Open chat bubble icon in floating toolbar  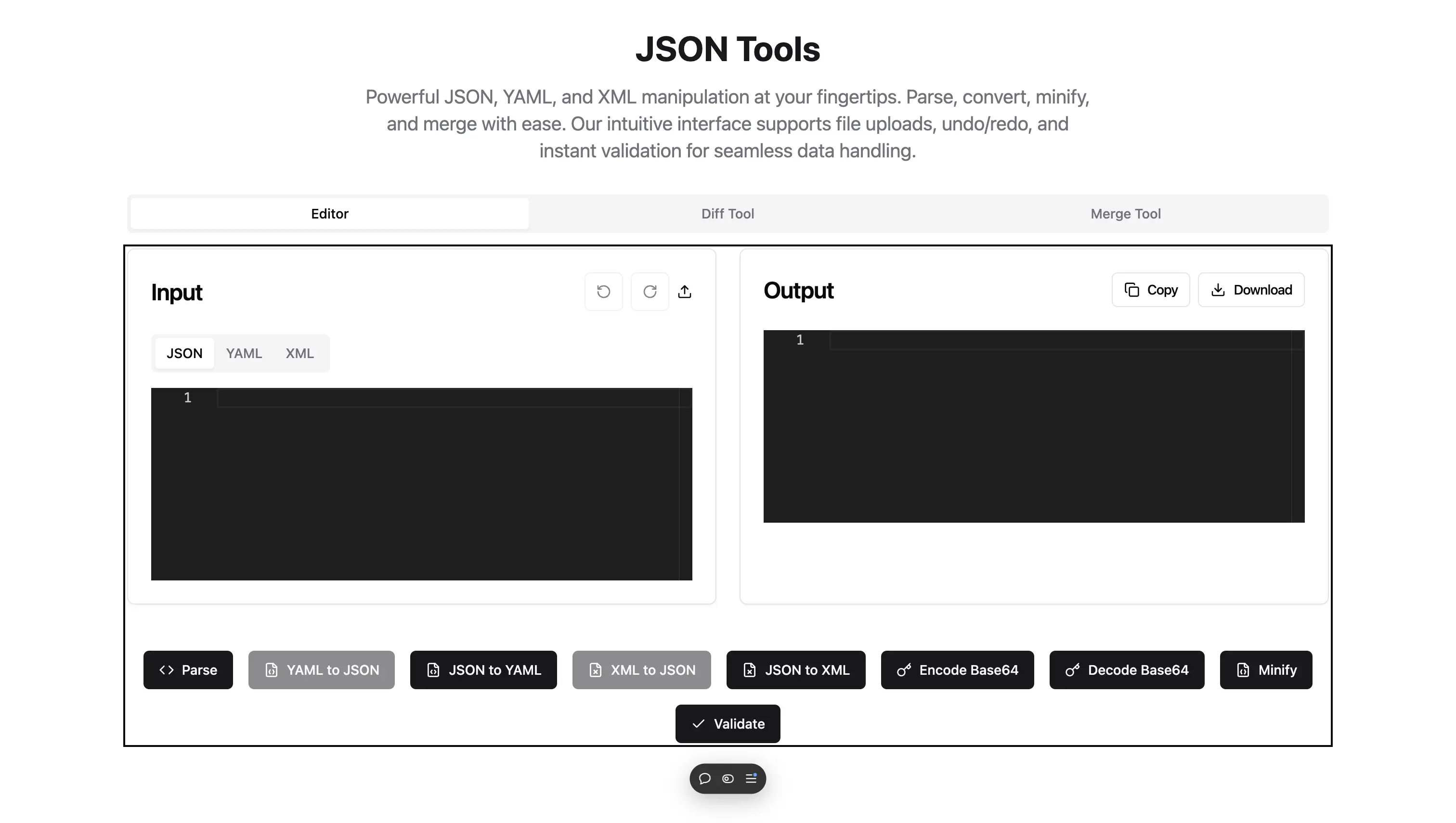(704, 779)
